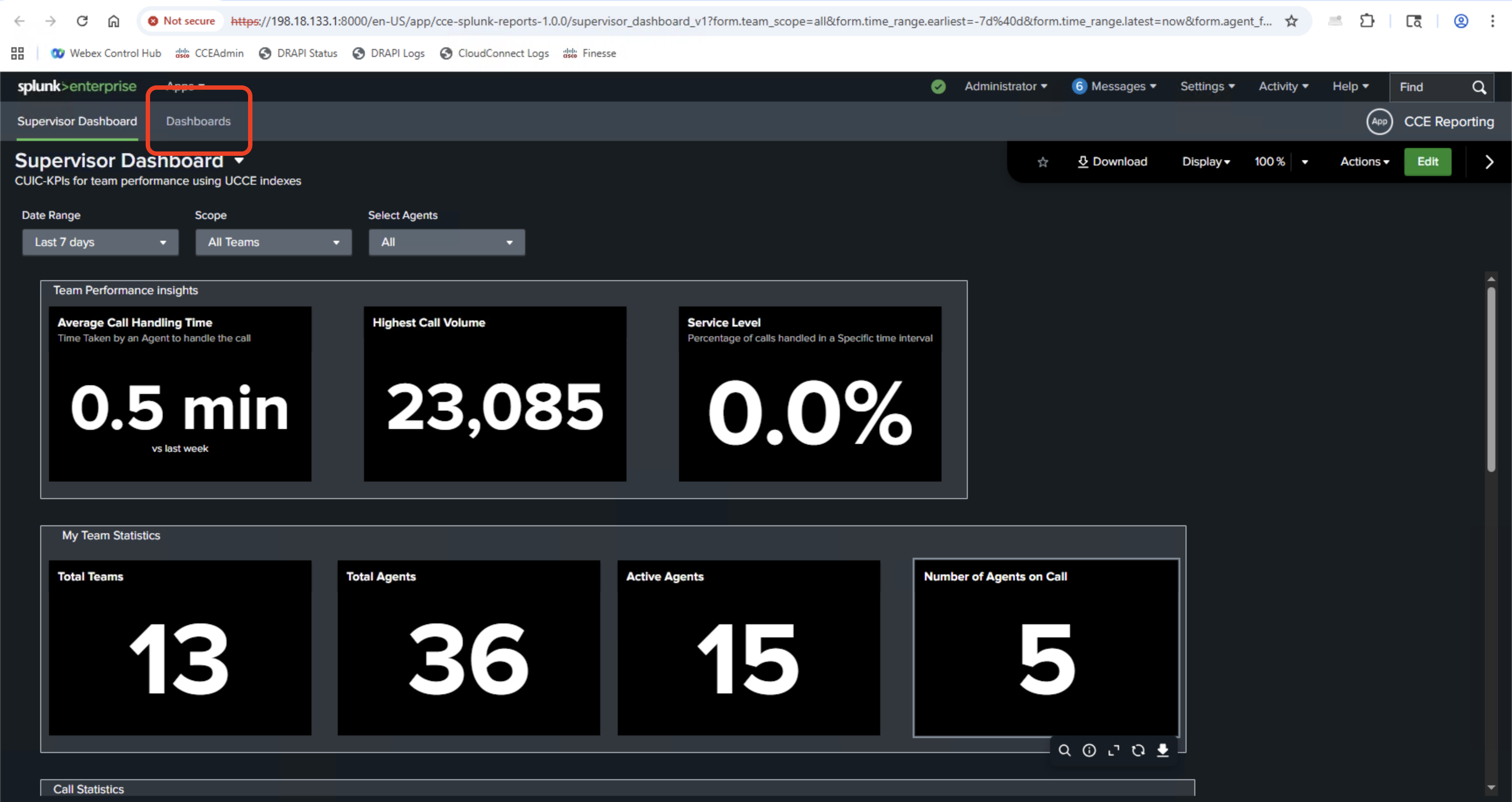Click the Average Call Handling Time panel
1512x802 pixels.
[x=180, y=394]
